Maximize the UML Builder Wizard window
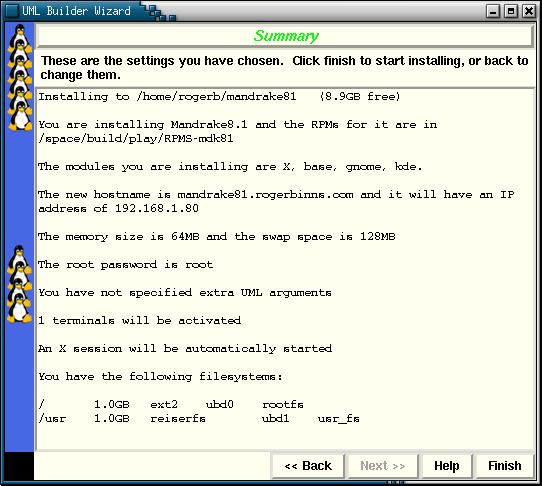542x486 pixels. tap(511, 11)
